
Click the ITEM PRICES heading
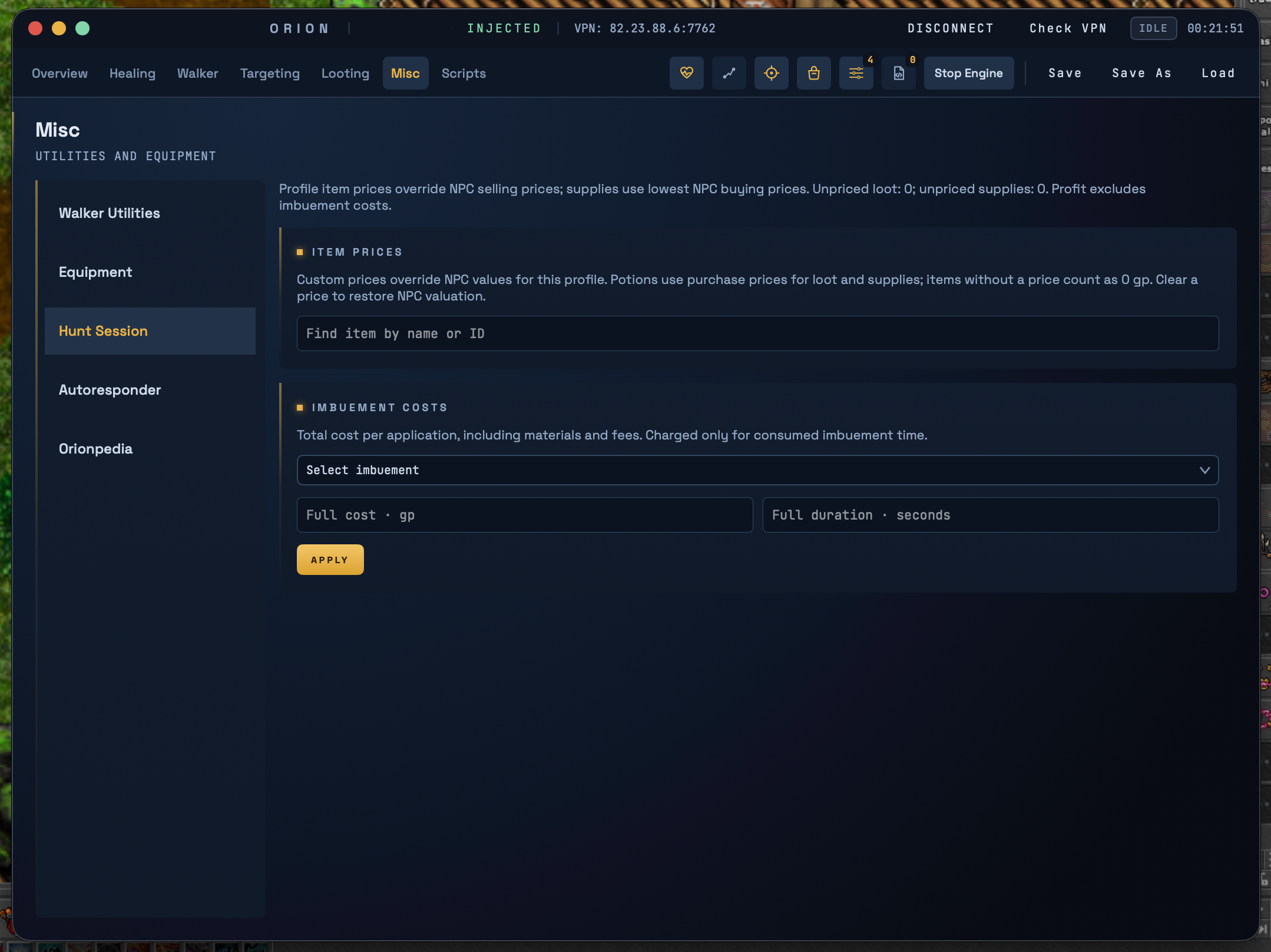point(357,252)
